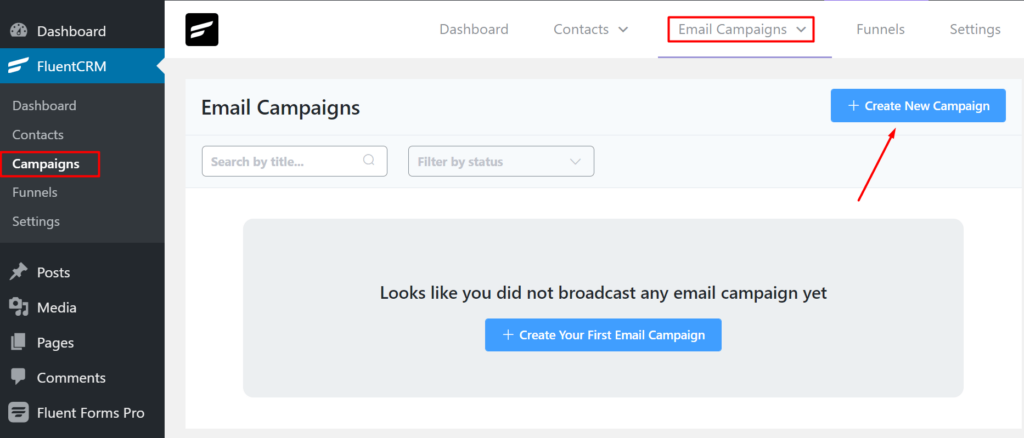The image size is (1024, 438).
Task: Select Campaigns in the FluentCRM submenu
Action: tap(46, 164)
